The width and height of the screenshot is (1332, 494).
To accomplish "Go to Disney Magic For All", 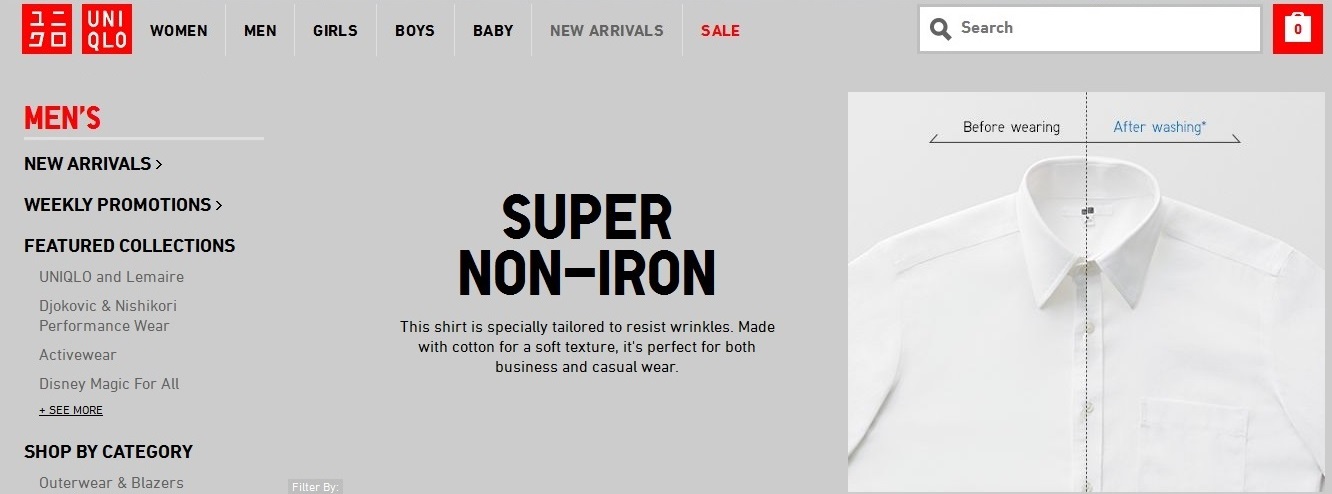I will coord(109,384).
